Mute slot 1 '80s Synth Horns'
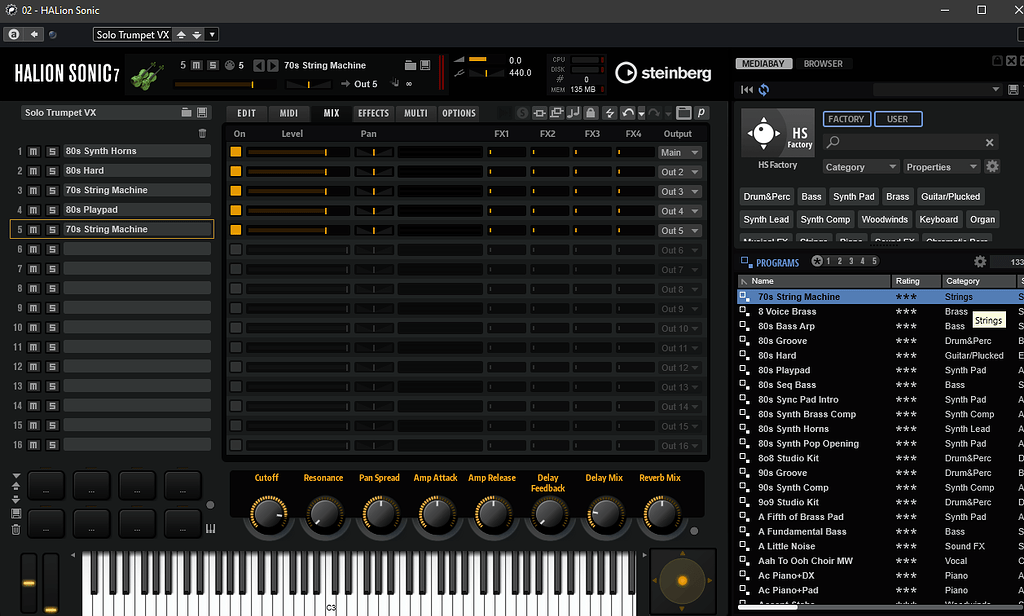The image size is (1024, 616). (33, 150)
